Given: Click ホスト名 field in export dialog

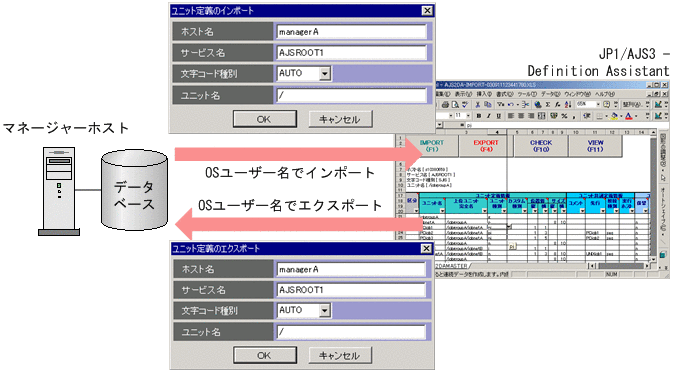Looking at the screenshot, I should 351,269.
